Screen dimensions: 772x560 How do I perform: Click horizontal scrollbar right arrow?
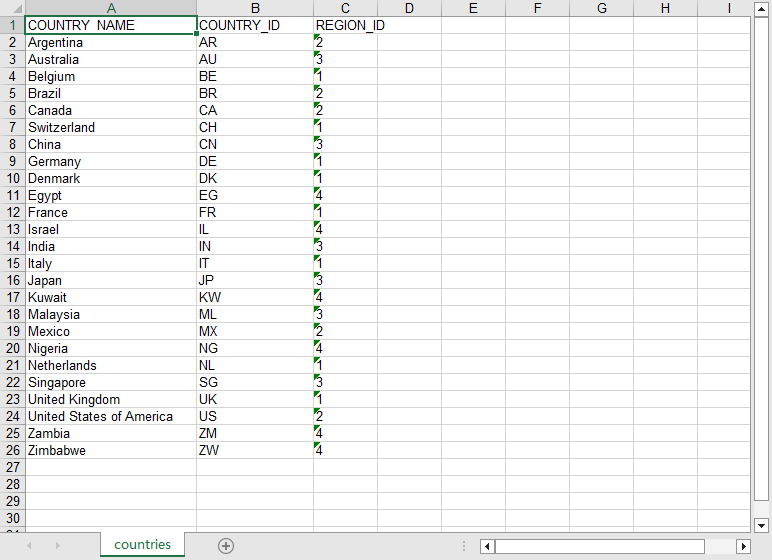(x=743, y=546)
